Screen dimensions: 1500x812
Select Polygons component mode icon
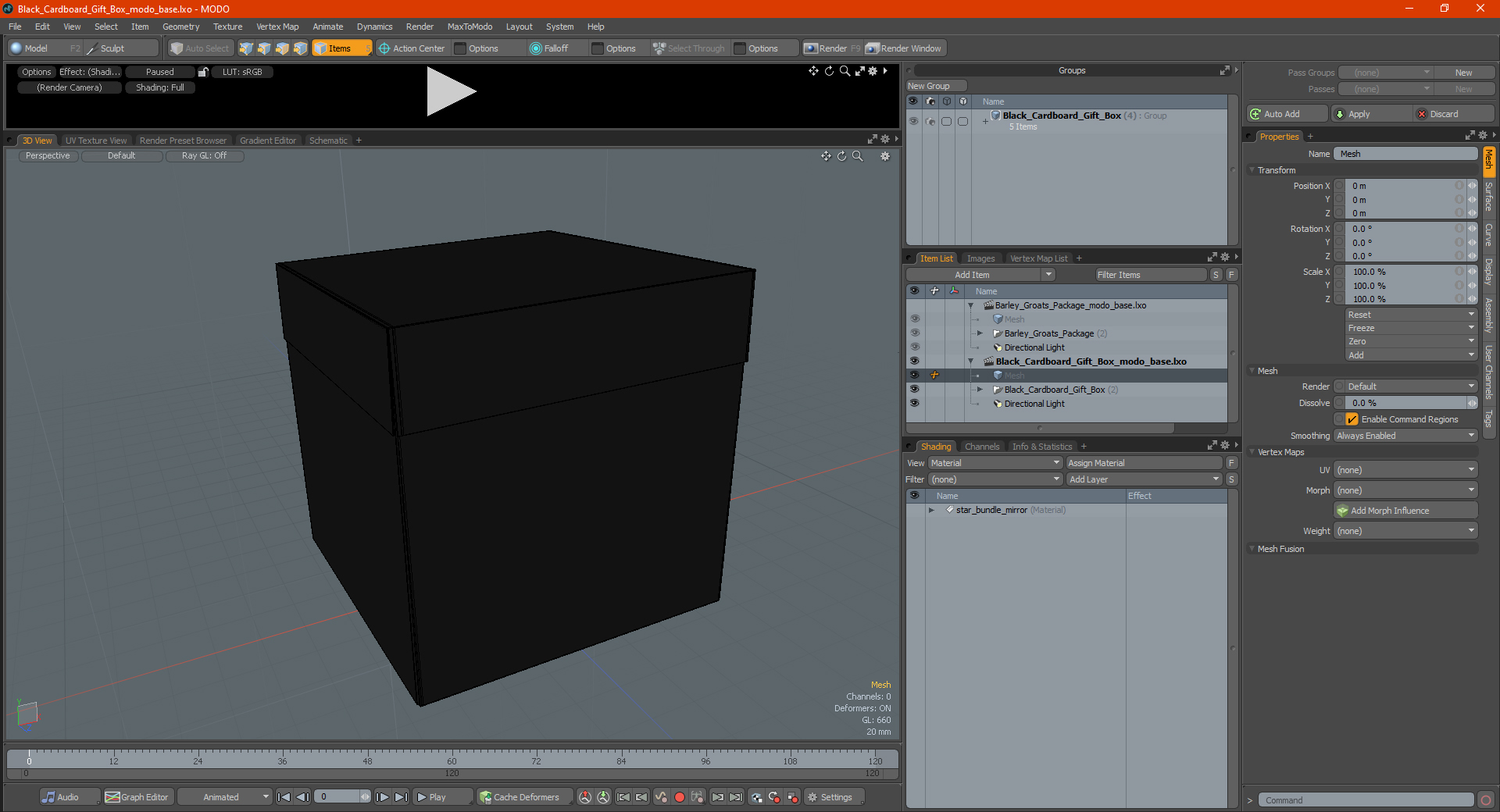click(282, 48)
